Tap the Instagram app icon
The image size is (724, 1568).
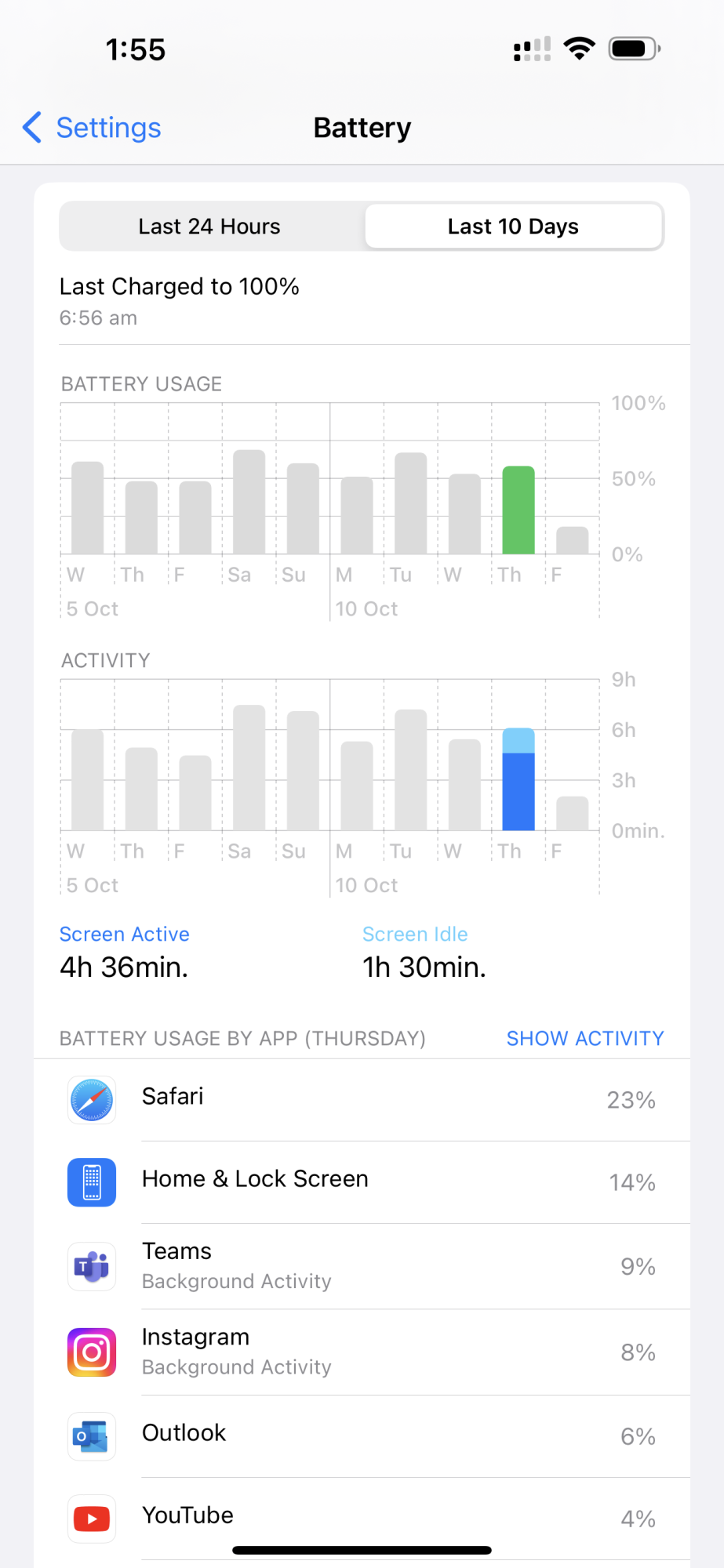pyautogui.click(x=92, y=1352)
